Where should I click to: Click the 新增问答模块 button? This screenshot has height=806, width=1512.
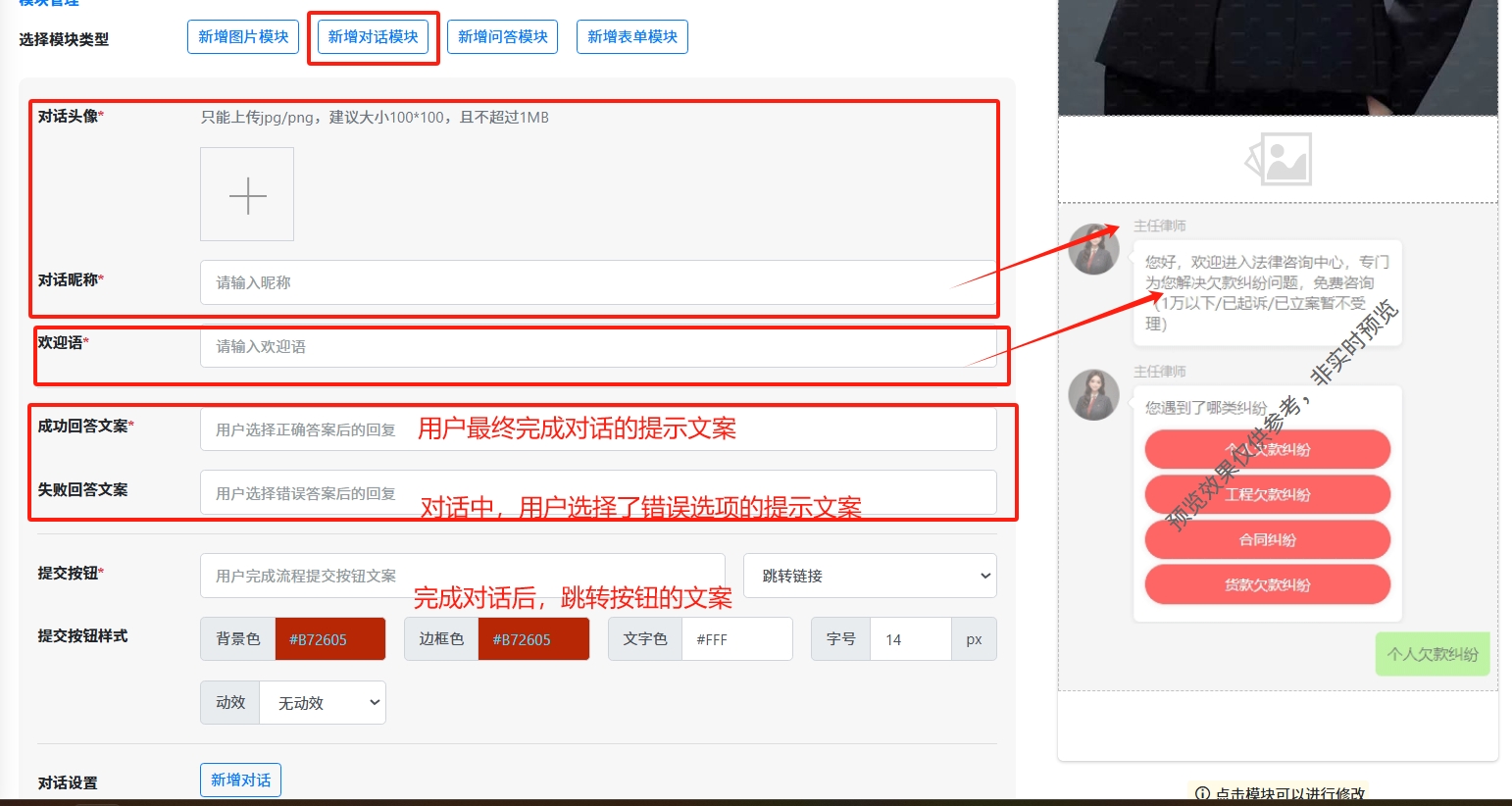tap(503, 37)
